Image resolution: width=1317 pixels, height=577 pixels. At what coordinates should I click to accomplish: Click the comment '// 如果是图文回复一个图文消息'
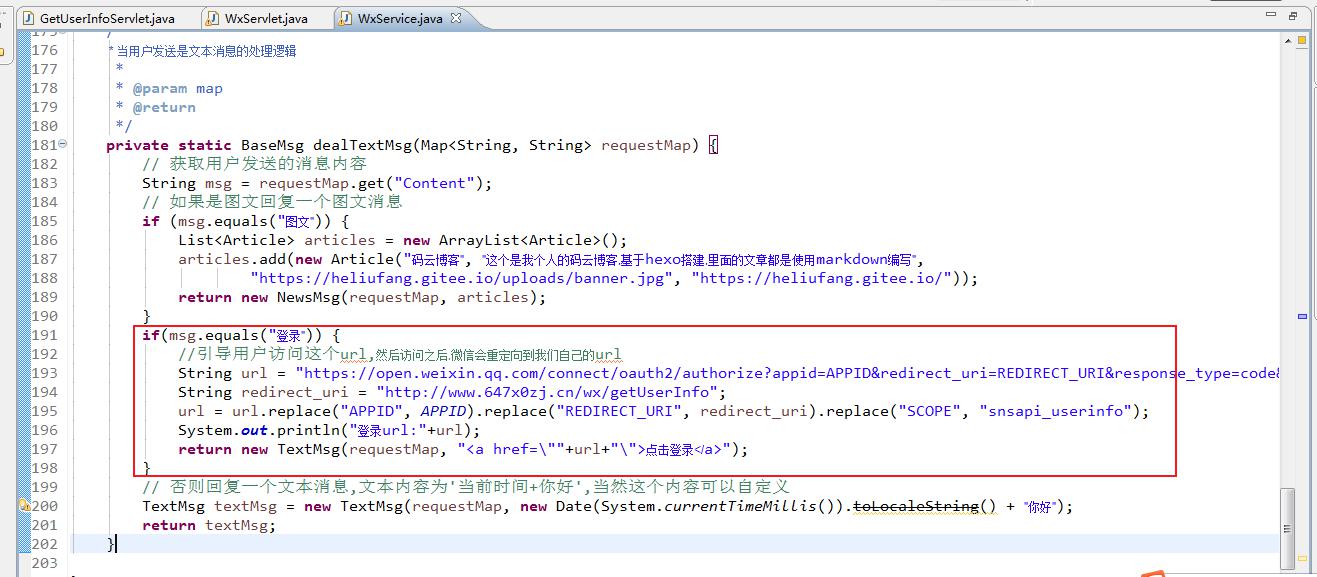point(272,202)
